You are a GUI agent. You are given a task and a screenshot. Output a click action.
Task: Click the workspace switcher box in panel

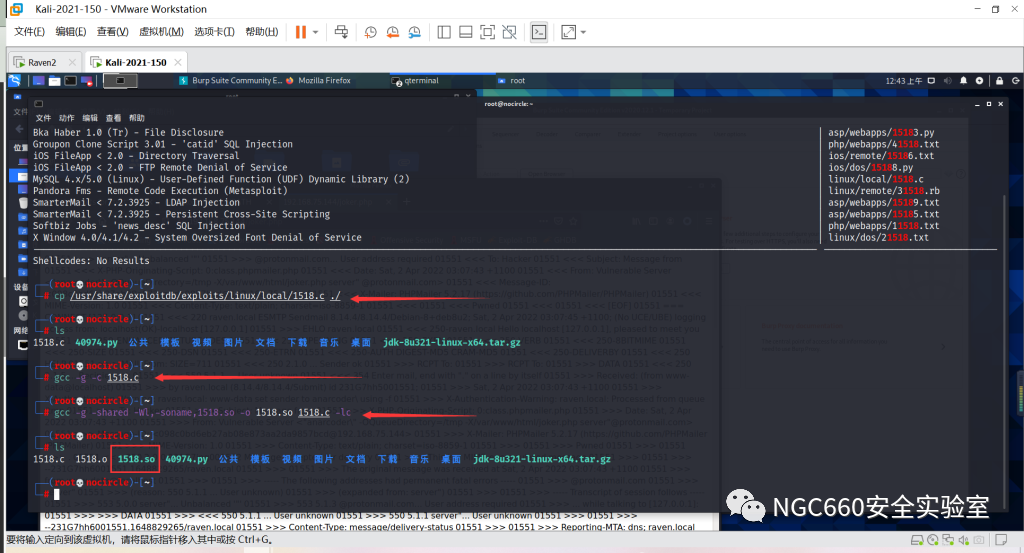[121, 81]
